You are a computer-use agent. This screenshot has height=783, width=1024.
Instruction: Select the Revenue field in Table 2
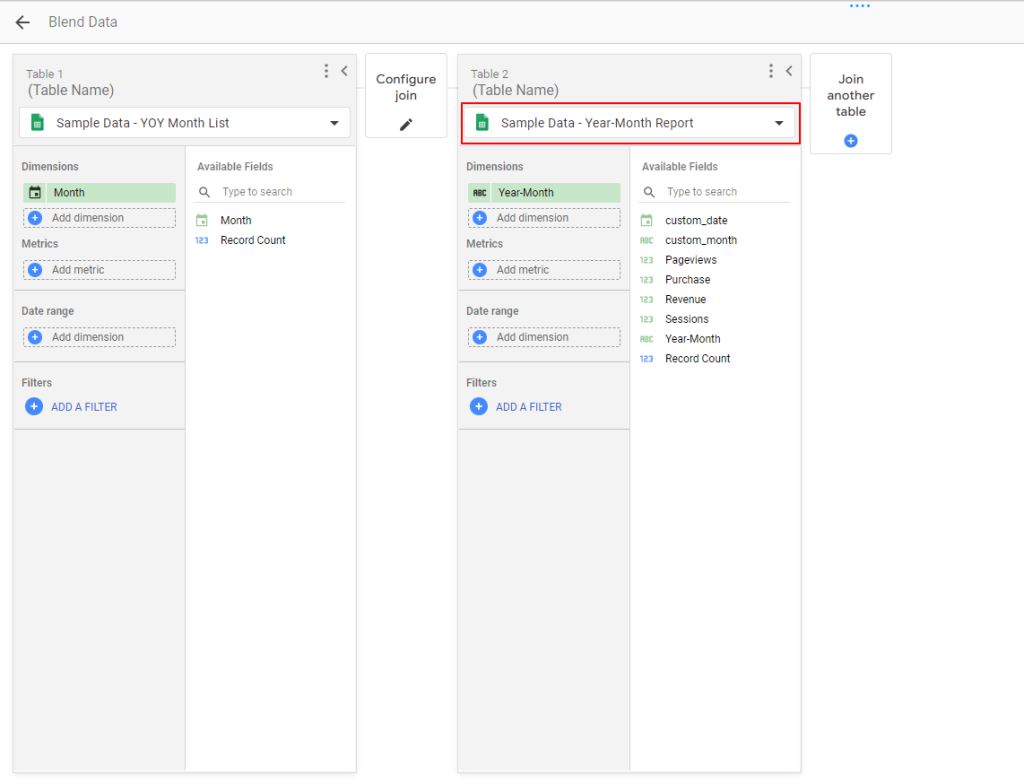click(685, 299)
